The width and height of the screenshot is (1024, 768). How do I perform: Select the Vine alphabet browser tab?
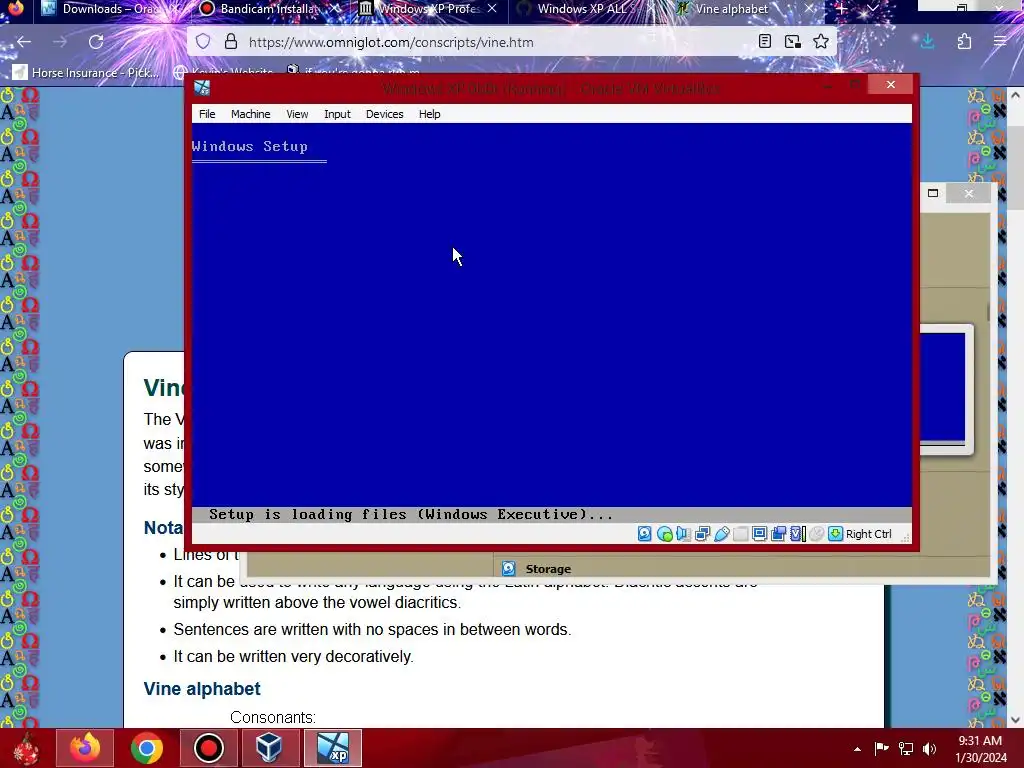731,9
